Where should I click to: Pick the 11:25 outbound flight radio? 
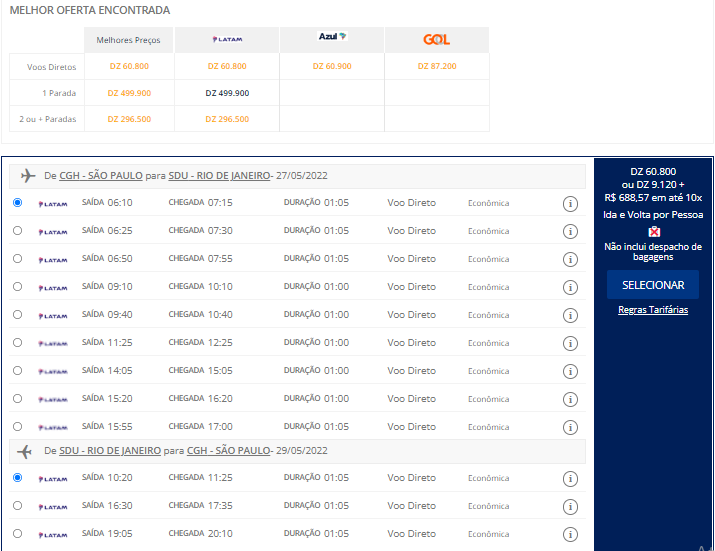[17, 343]
